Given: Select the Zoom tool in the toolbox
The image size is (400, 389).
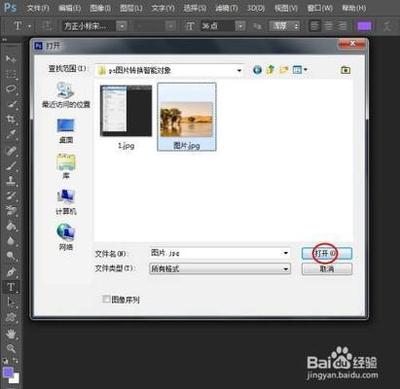Looking at the screenshot, I should point(11,348).
